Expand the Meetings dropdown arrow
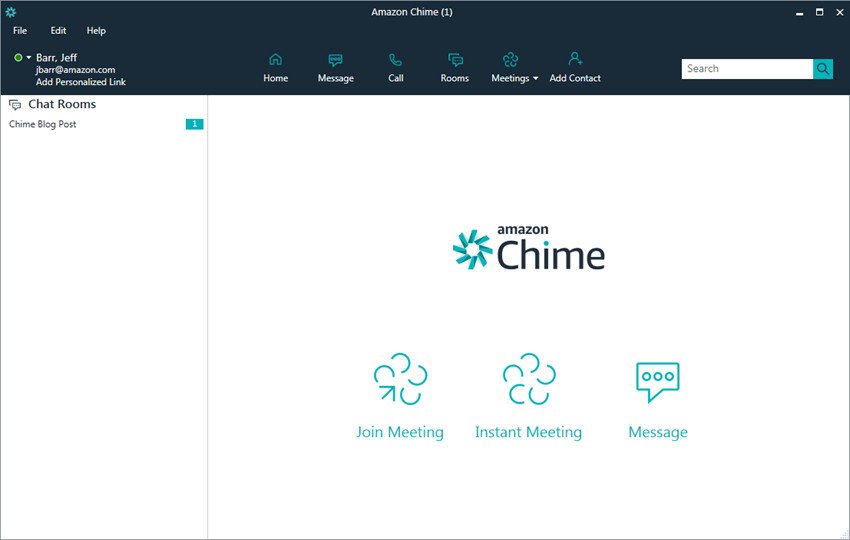 tap(536, 79)
